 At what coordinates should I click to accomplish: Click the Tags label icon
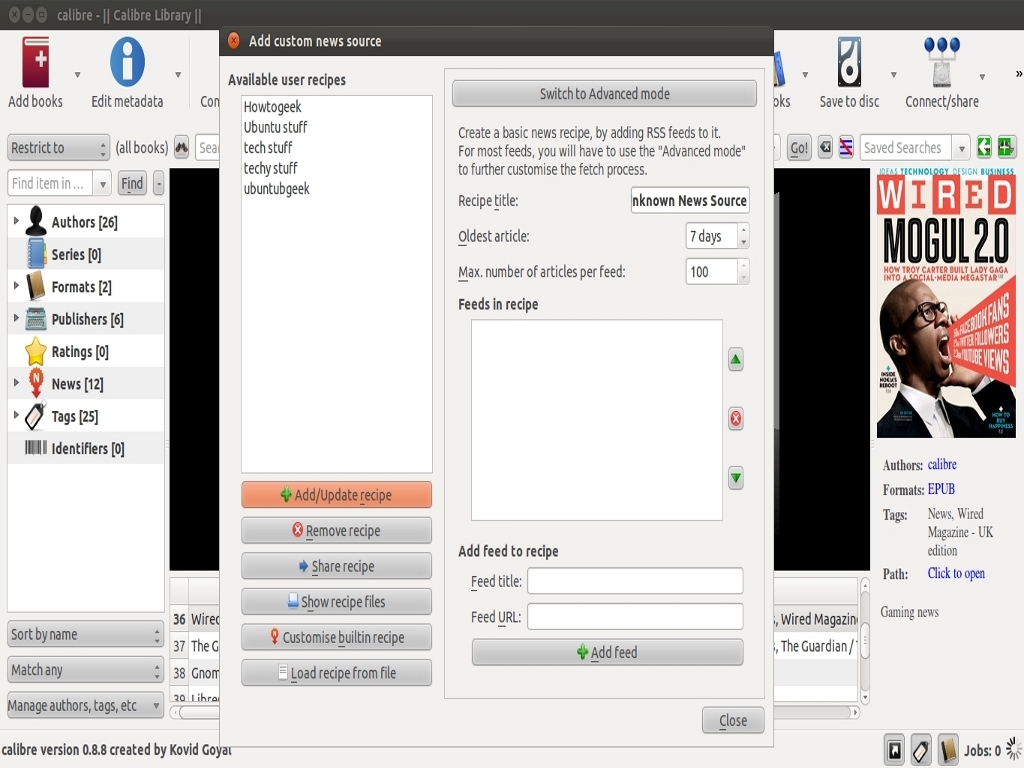[x=36, y=416]
